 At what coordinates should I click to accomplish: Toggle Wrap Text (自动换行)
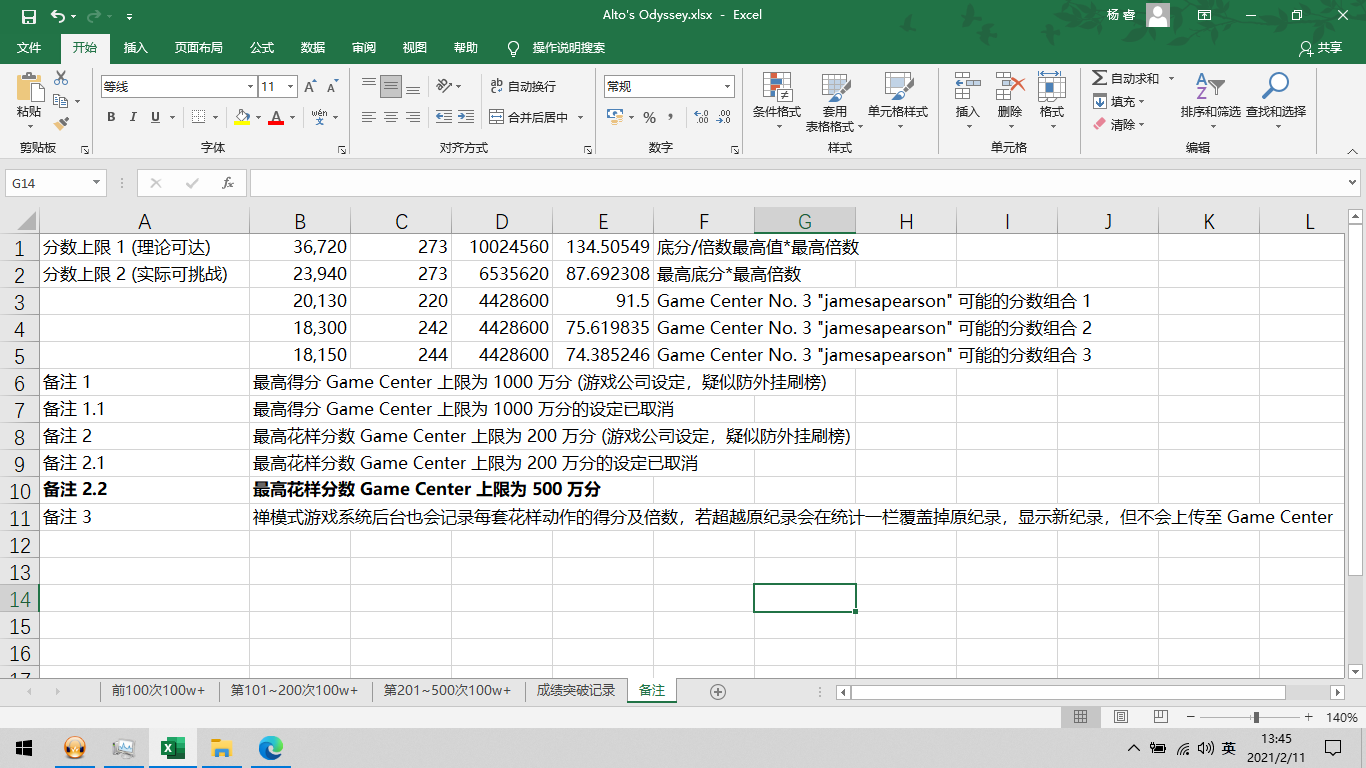(522, 87)
